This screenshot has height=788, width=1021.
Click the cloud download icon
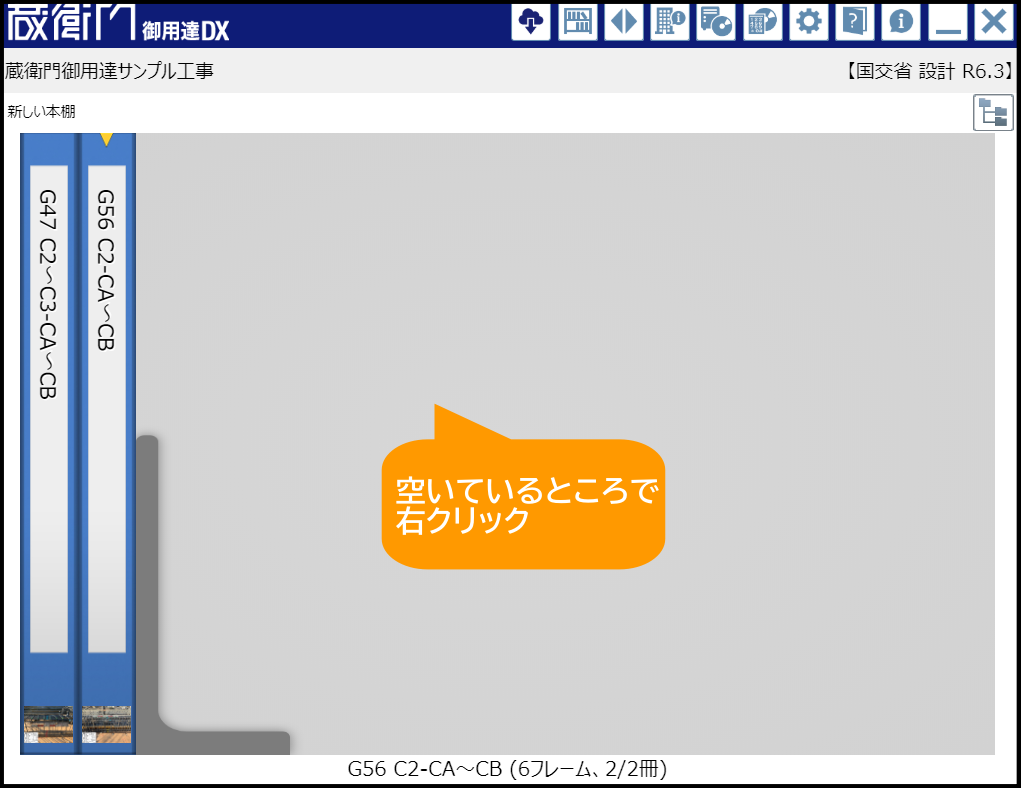[531, 22]
